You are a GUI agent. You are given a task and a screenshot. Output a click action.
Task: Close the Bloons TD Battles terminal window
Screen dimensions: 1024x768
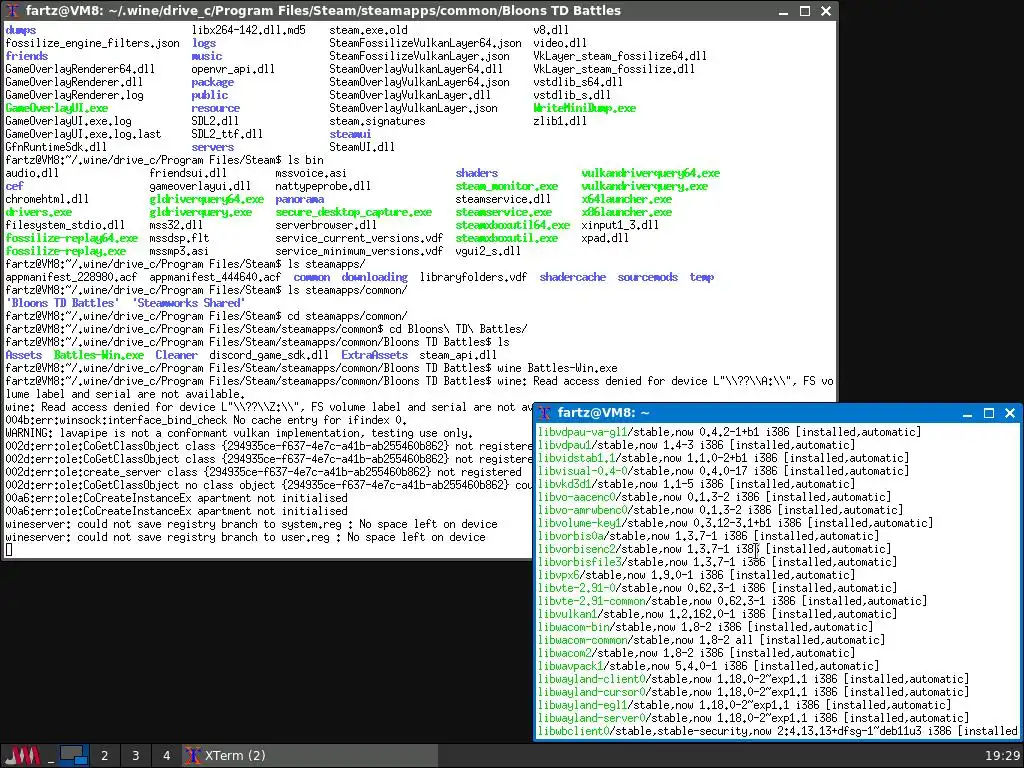point(825,11)
